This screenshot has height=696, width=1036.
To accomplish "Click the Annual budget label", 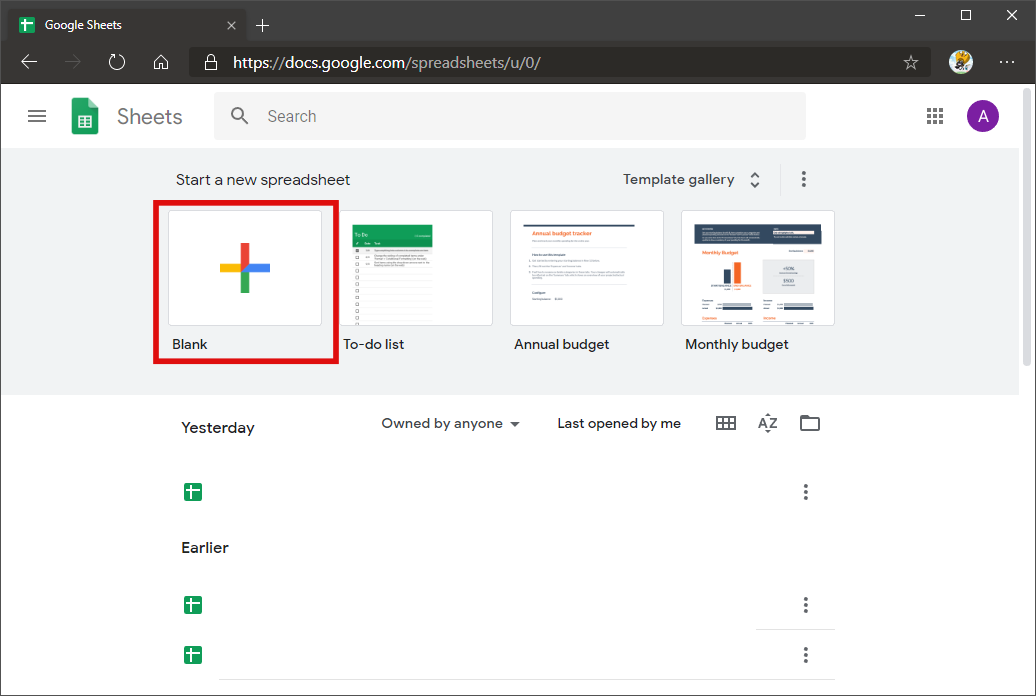I will tap(562, 344).
